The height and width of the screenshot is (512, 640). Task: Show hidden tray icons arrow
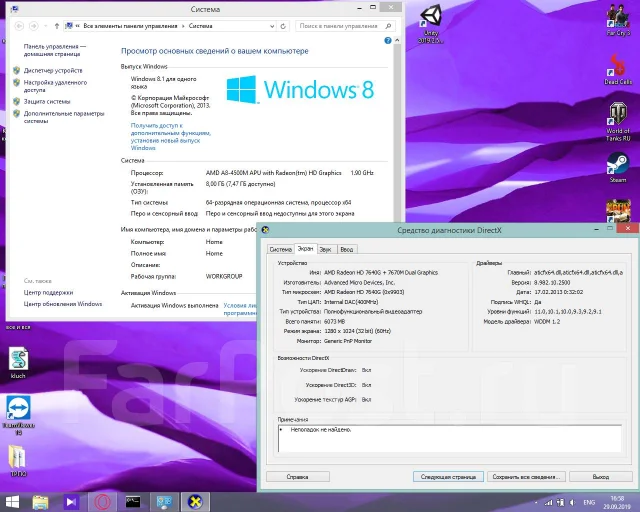[x=536, y=503]
